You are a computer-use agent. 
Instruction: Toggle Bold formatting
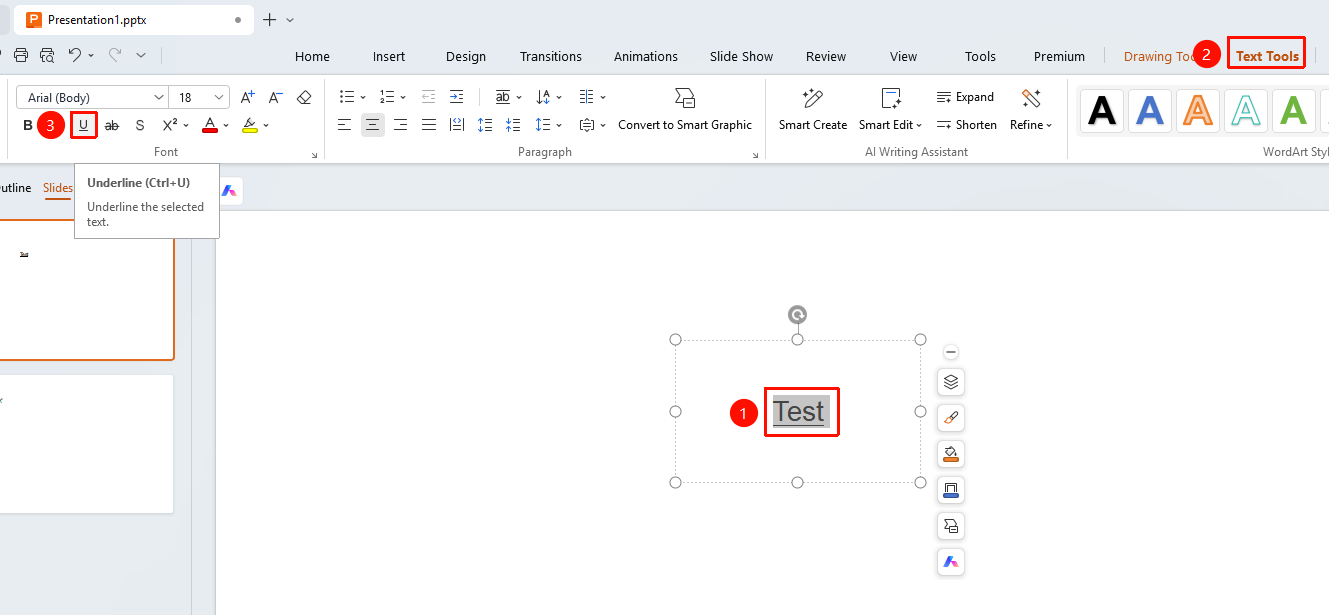coord(28,125)
